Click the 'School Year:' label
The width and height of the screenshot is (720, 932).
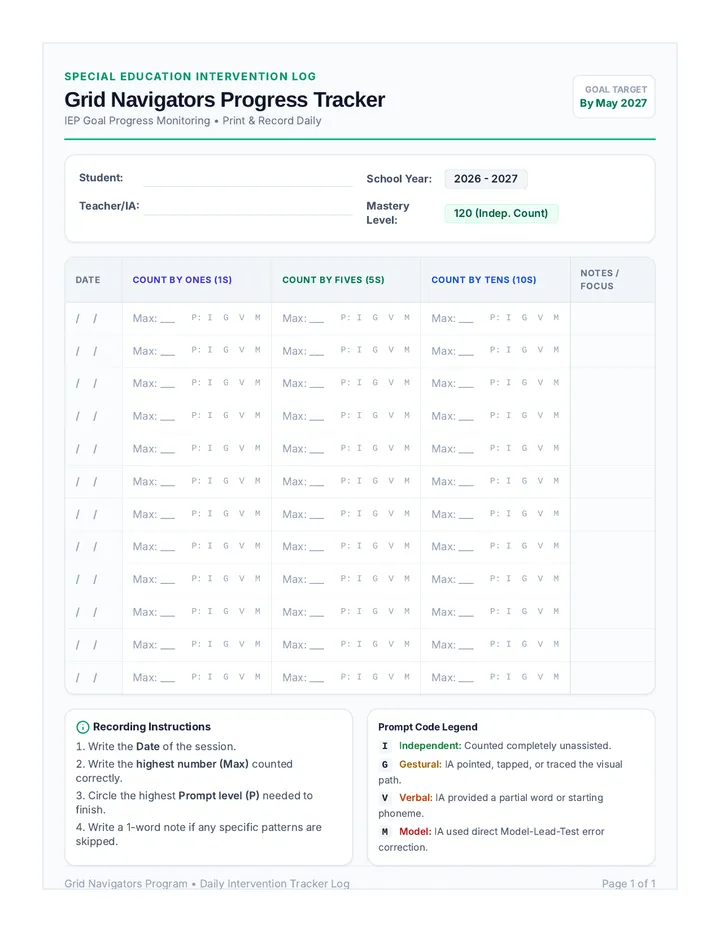click(399, 179)
